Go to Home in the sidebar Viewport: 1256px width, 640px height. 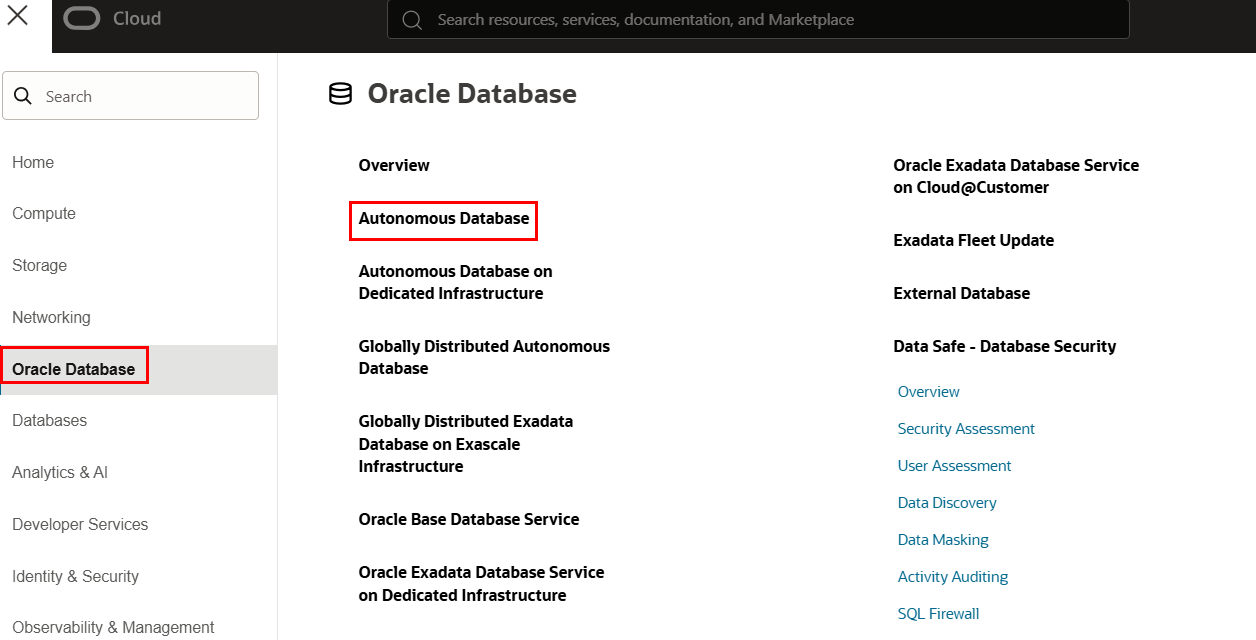[33, 162]
